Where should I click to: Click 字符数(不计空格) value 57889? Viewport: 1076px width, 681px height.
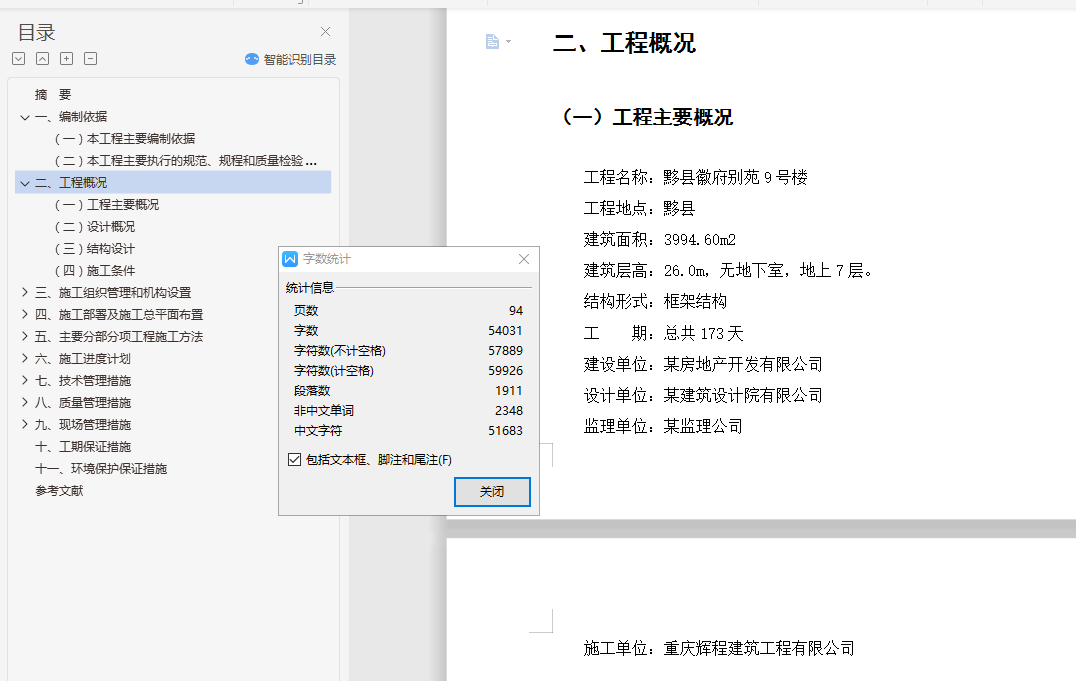(x=505, y=351)
